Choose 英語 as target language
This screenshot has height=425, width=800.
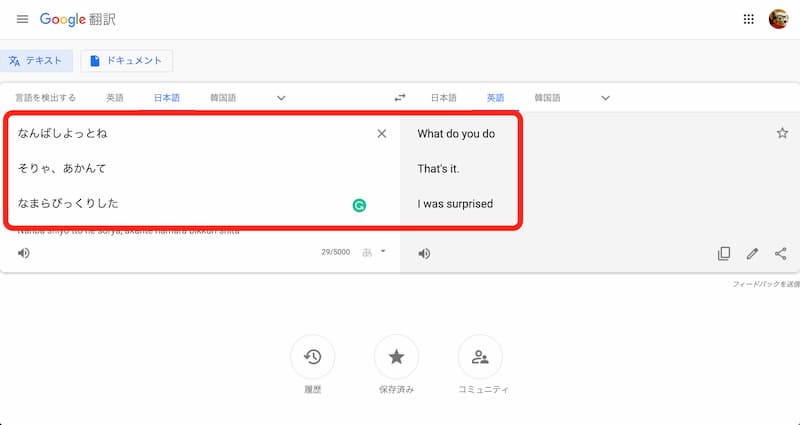(495, 97)
